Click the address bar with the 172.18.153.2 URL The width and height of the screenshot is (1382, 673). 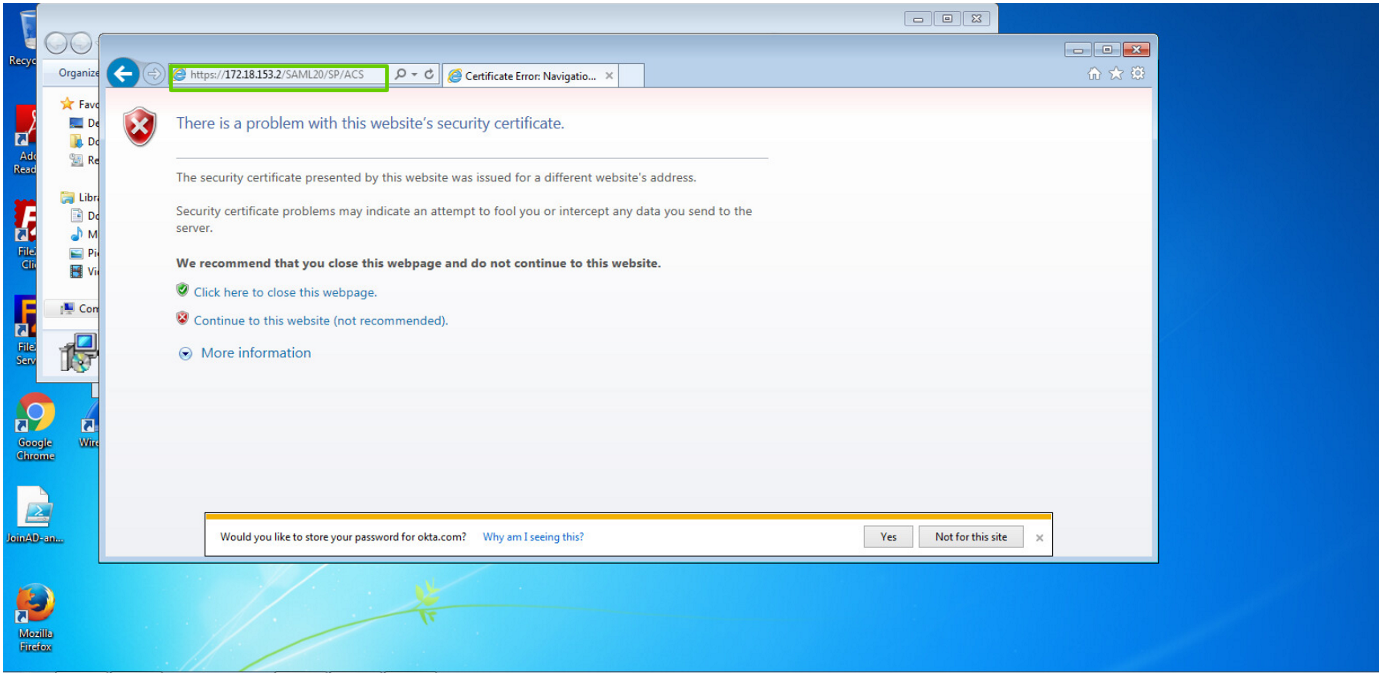point(278,75)
